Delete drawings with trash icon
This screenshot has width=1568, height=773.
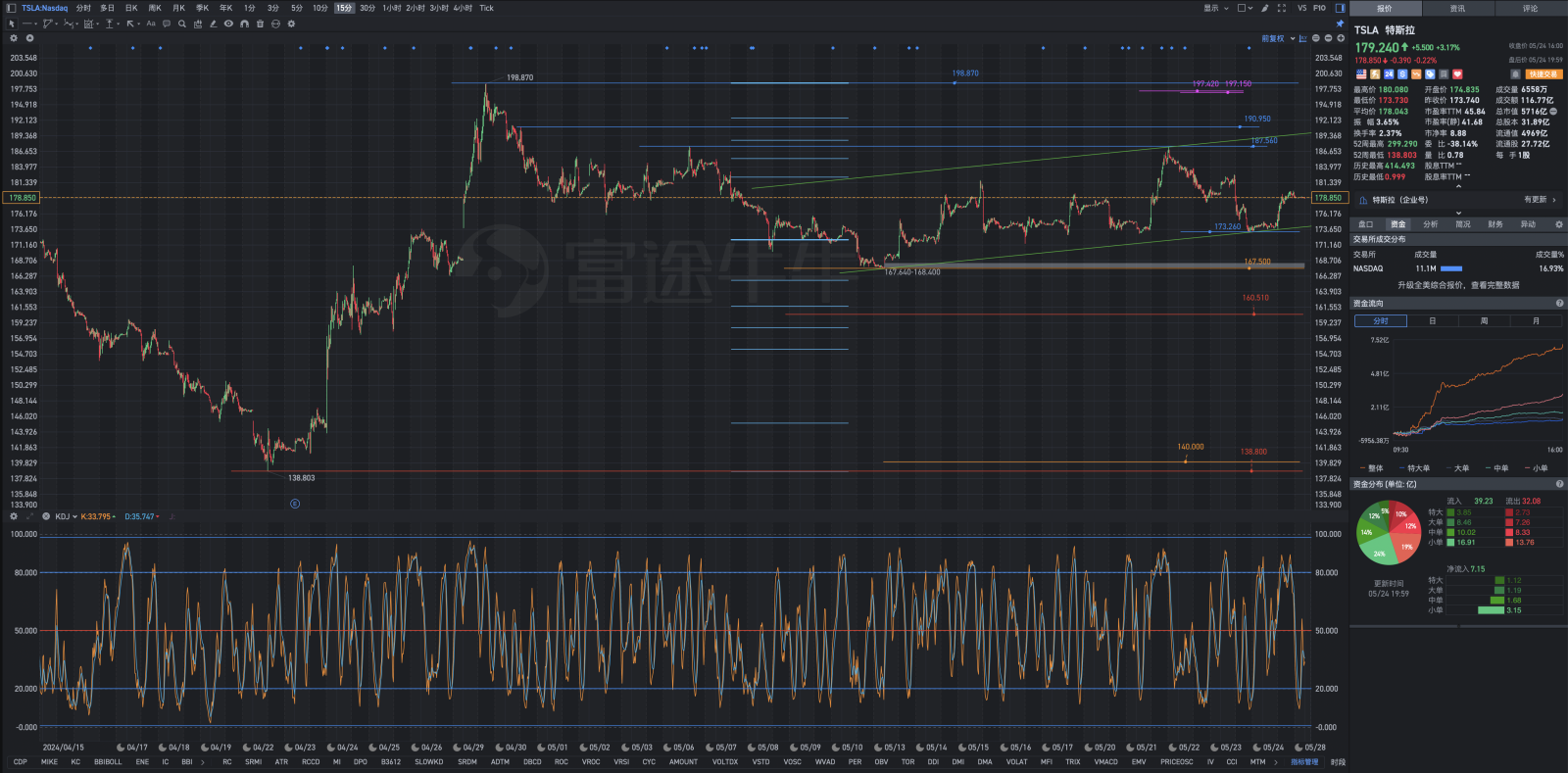(260, 24)
